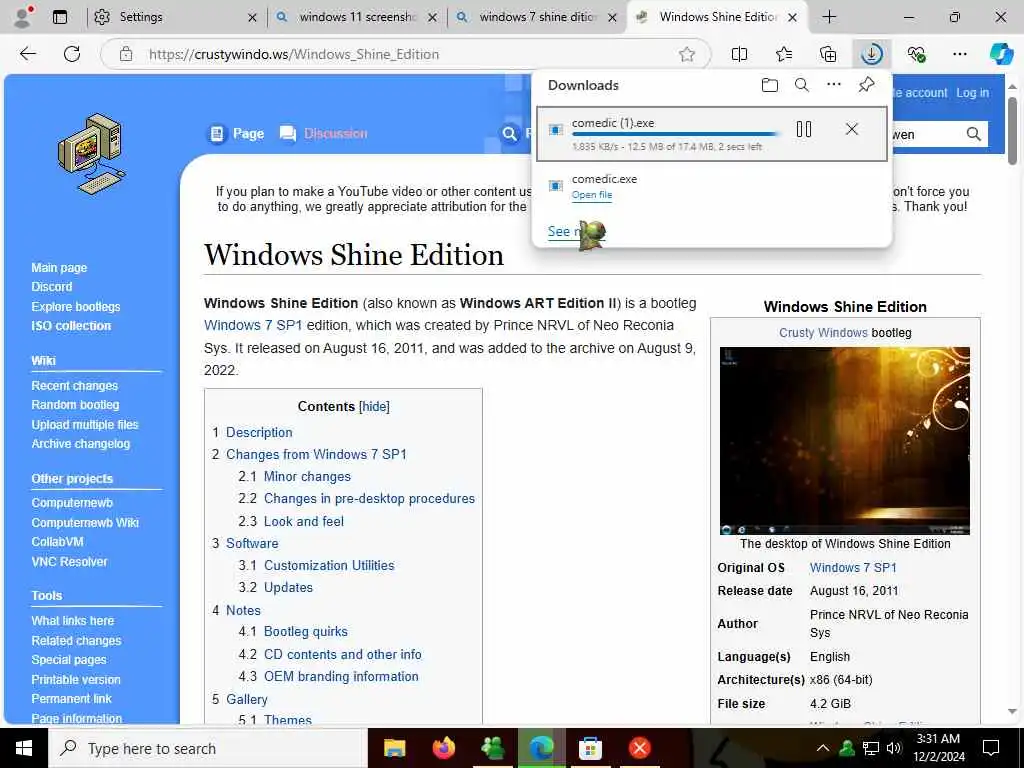
Task: Open Printable version sidebar link
Action: 76,680
